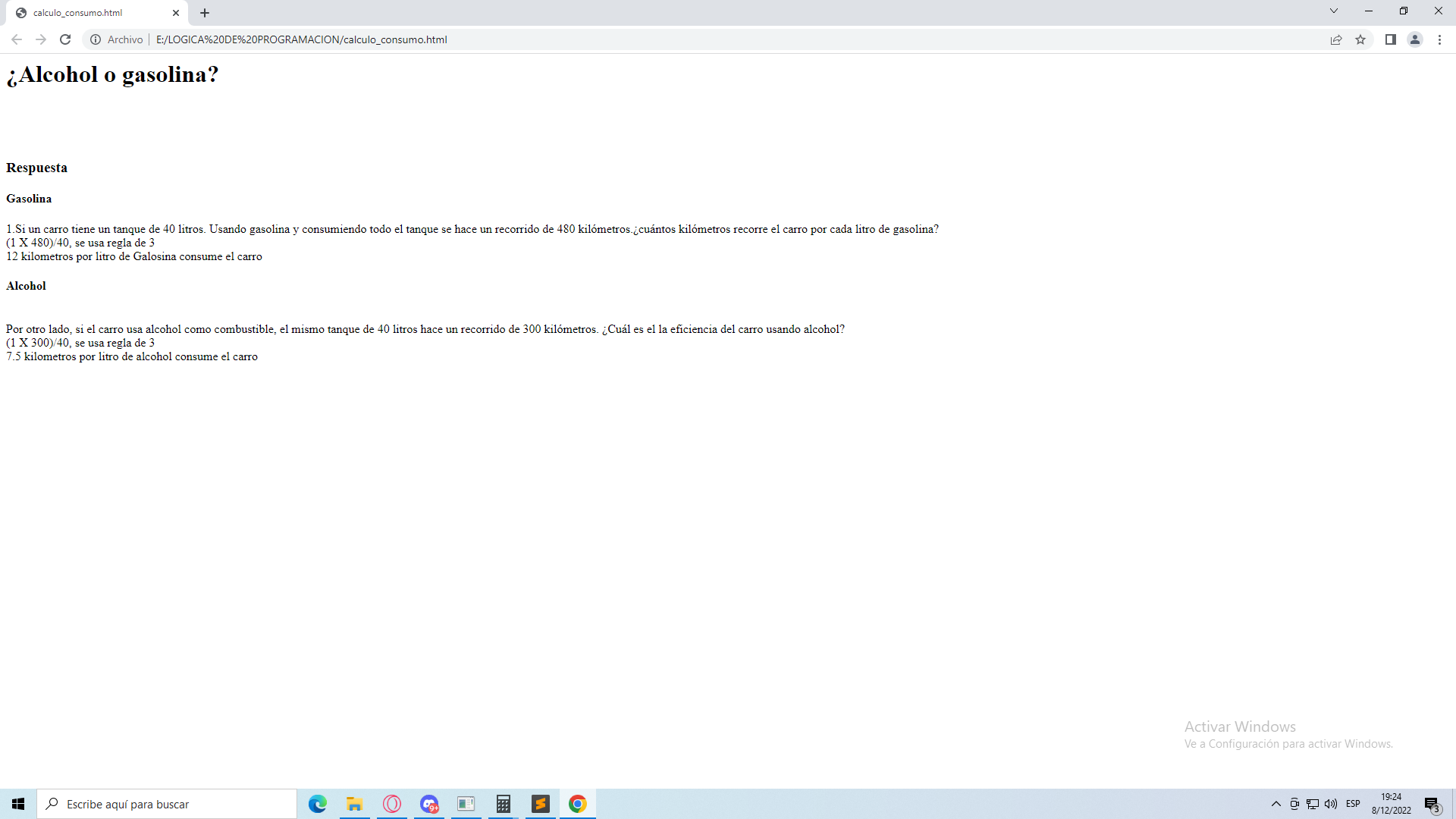Reload the calculo_consumo.html page

tap(65, 39)
